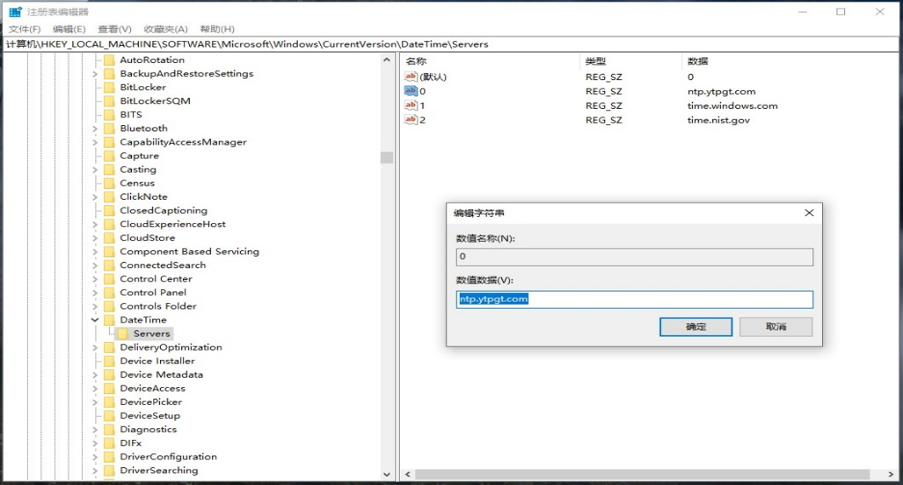The height and width of the screenshot is (485, 903).
Task: Click the Servers folder icon in tree
Action: (123, 334)
